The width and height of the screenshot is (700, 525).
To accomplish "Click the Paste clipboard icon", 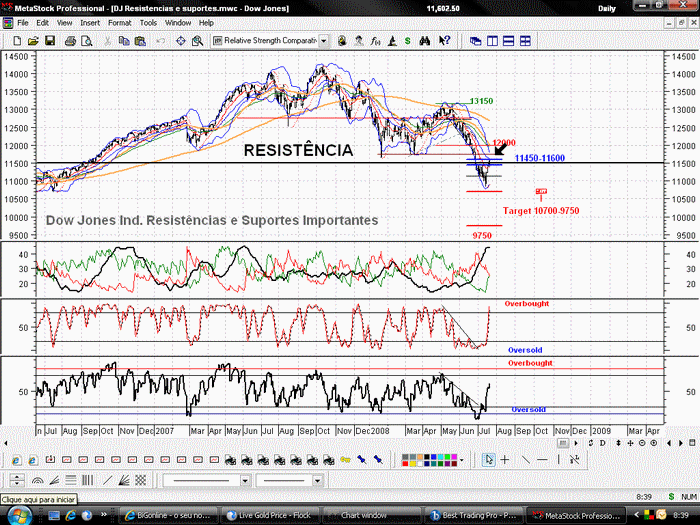I will tap(140, 41).
